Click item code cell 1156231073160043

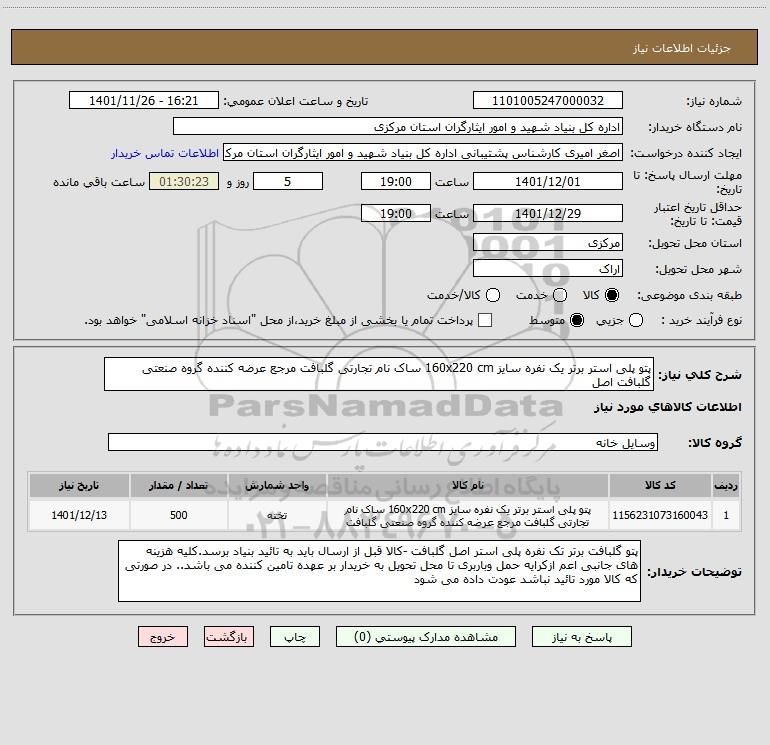click(x=660, y=515)
